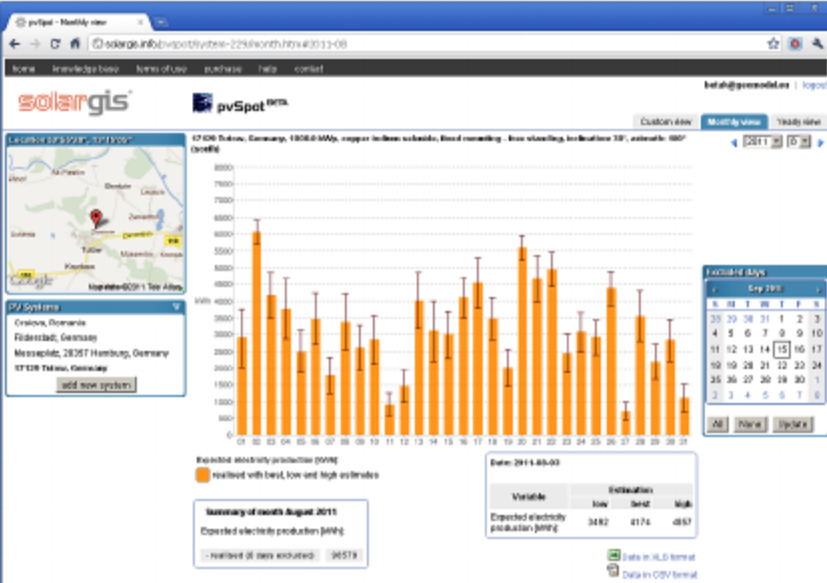Open the terms of use menu item

coord(161,69)
